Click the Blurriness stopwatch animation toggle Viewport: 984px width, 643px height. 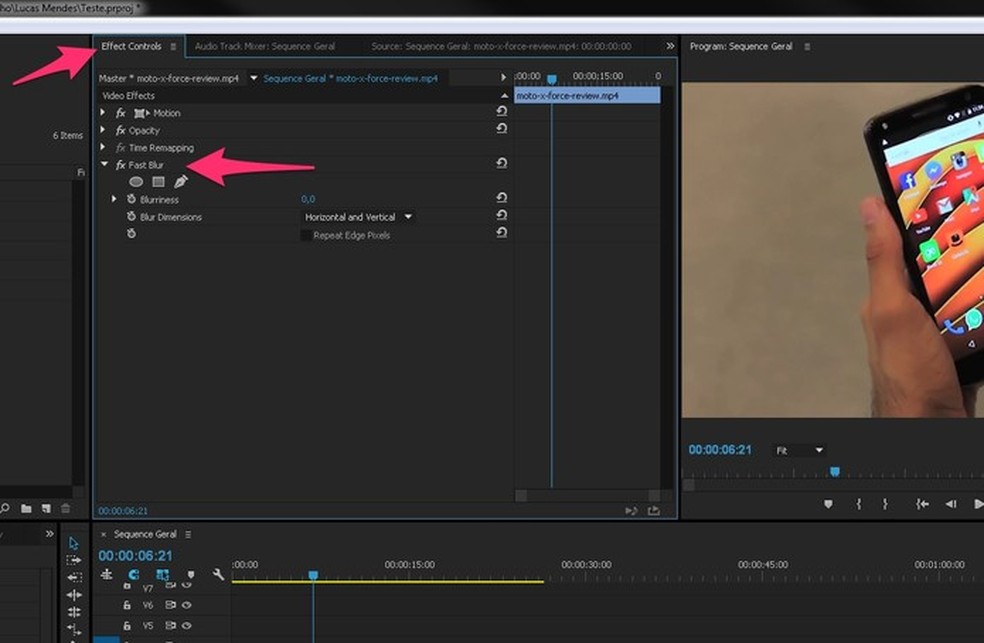[131, 199]
